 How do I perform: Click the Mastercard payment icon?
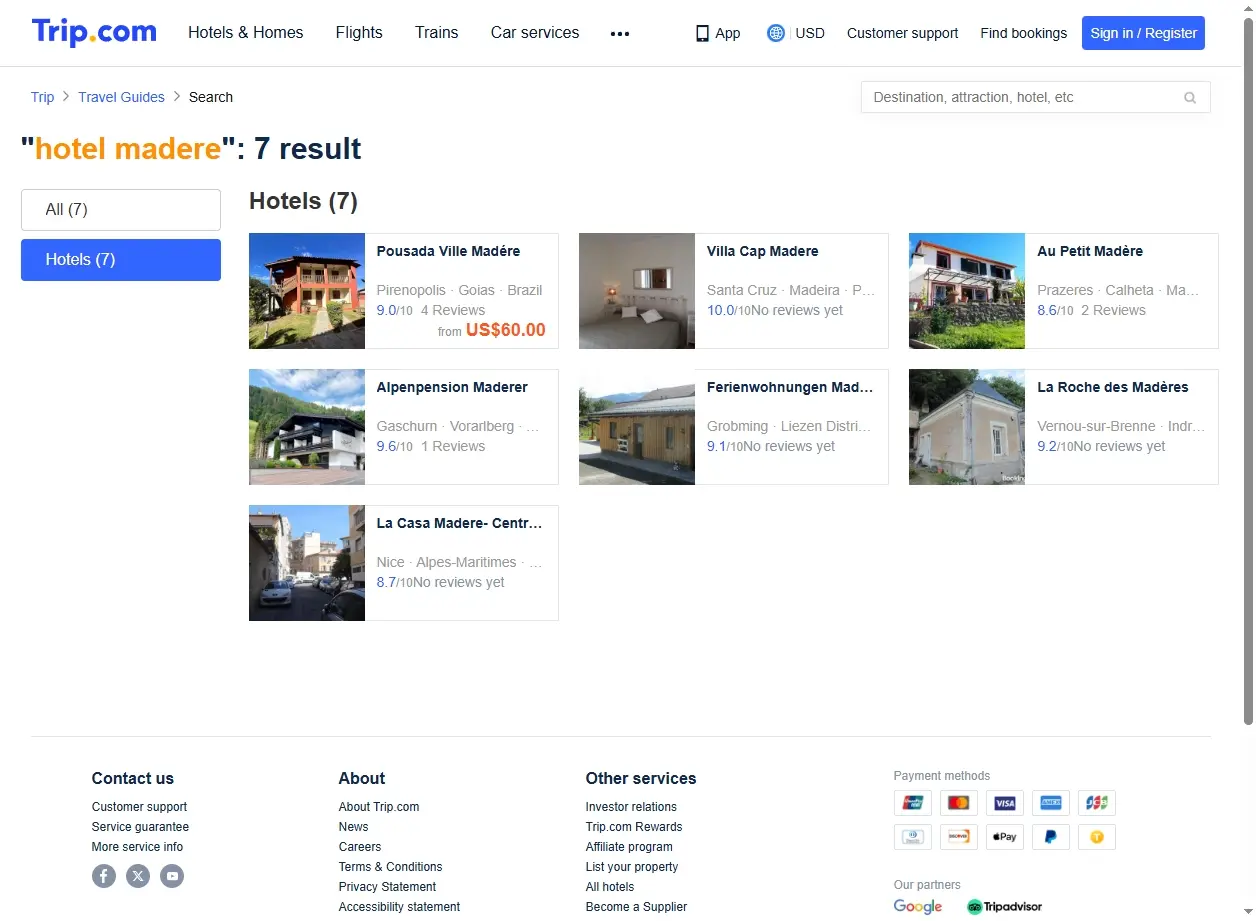click(958, 803)
